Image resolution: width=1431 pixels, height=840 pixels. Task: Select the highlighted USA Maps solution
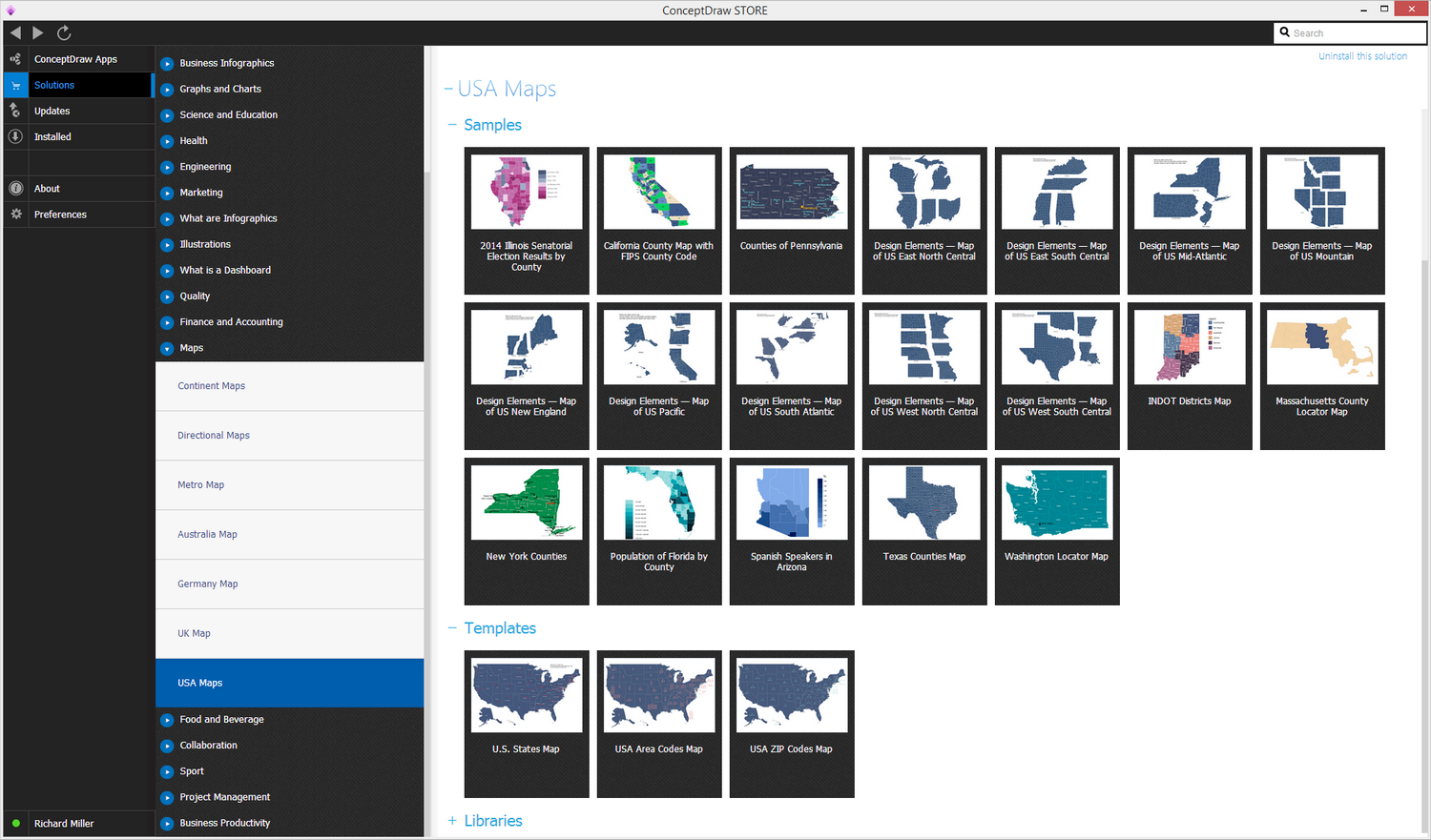289,683
